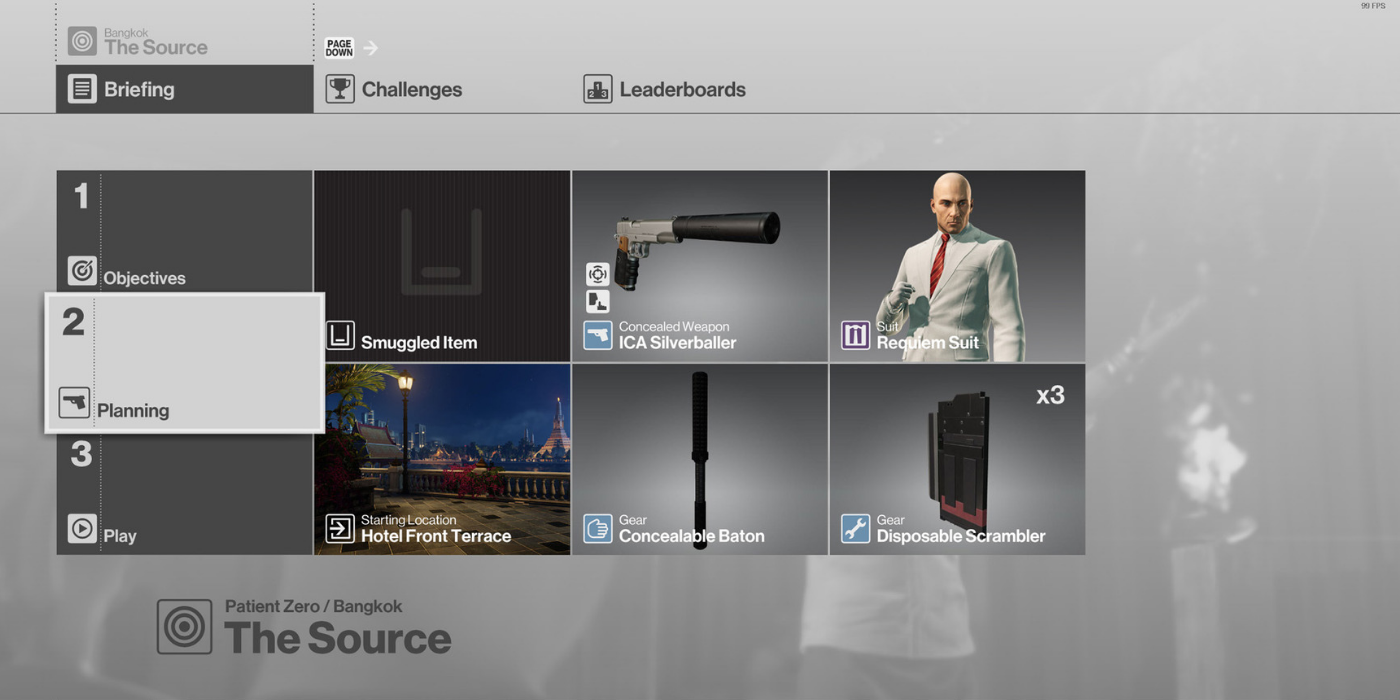Click the Play circle icon
The width and height of the screenshot is (1400, 700).
82,529
